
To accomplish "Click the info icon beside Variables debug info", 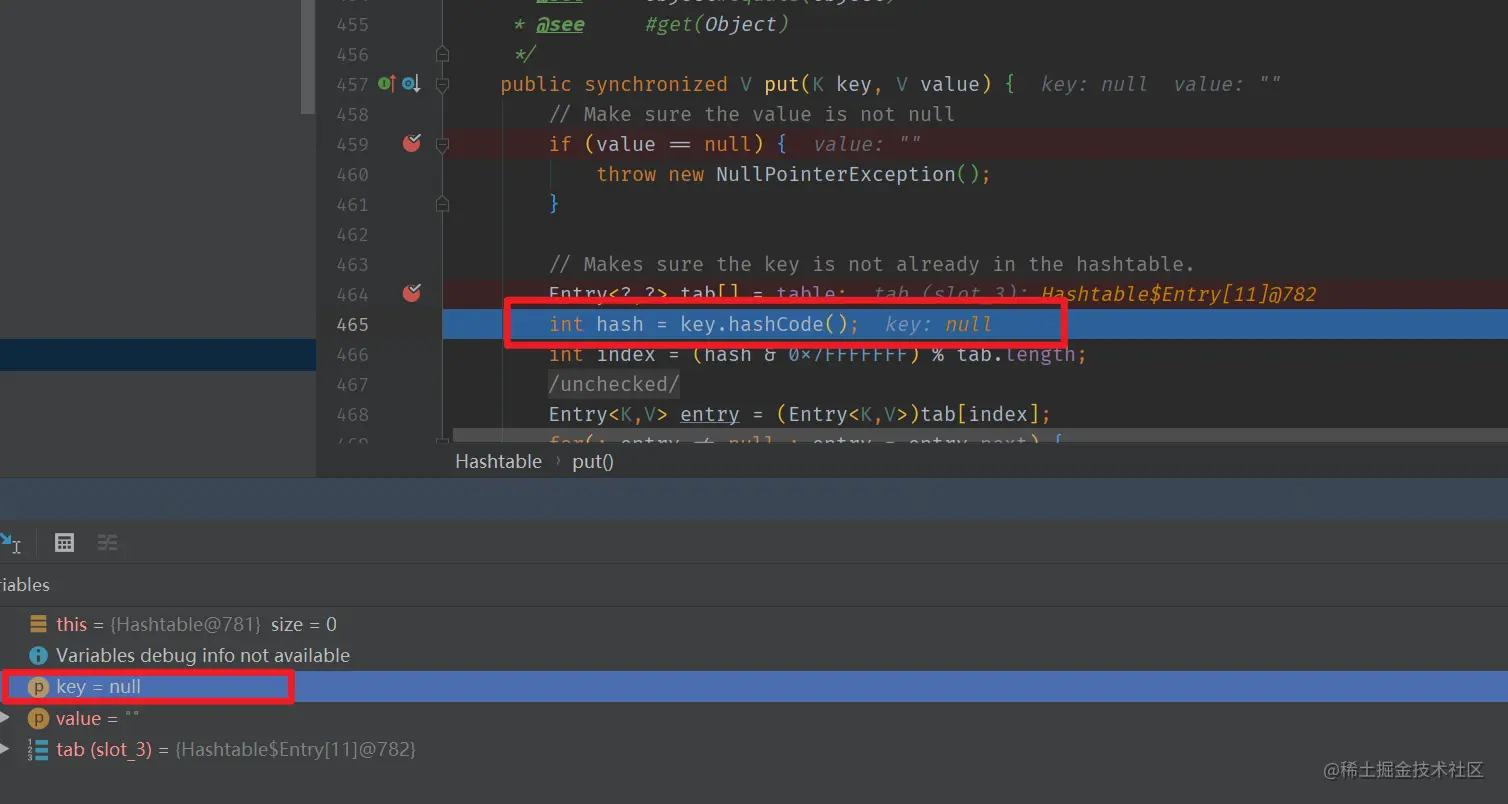I will (x=38, y=656).
